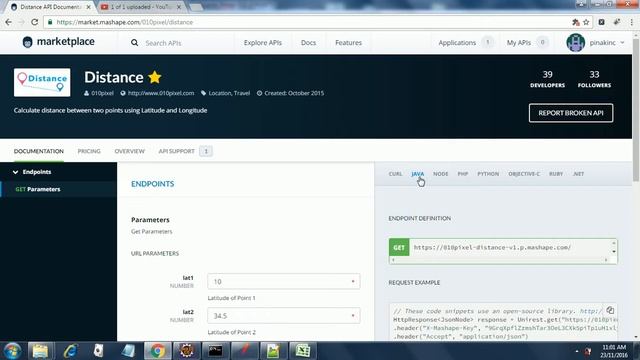Switch to the OVERVIEW tab

coord(129,151)
